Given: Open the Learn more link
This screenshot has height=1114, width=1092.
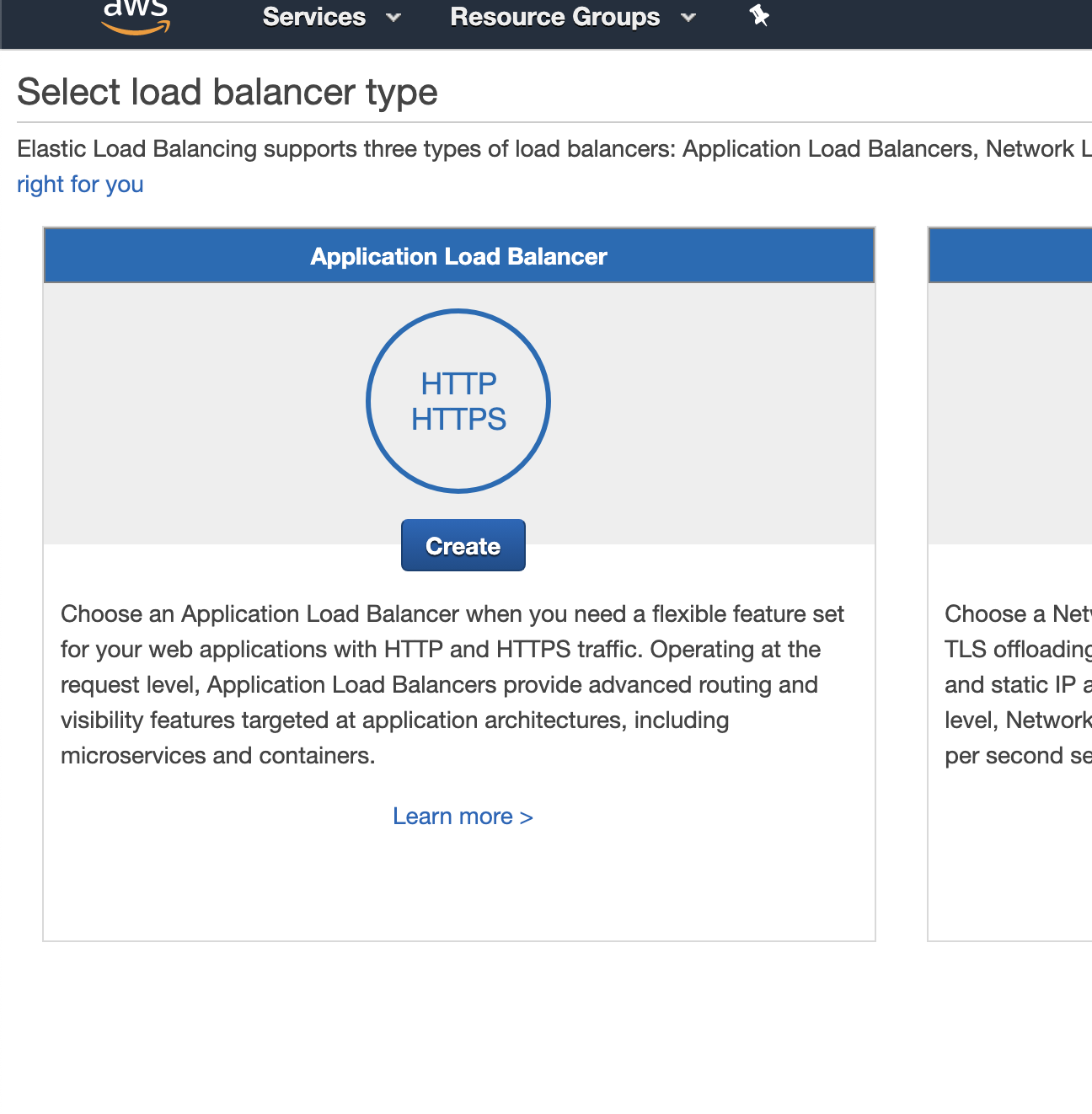Looking at the screenshot, I should click(x=463, y=817).
